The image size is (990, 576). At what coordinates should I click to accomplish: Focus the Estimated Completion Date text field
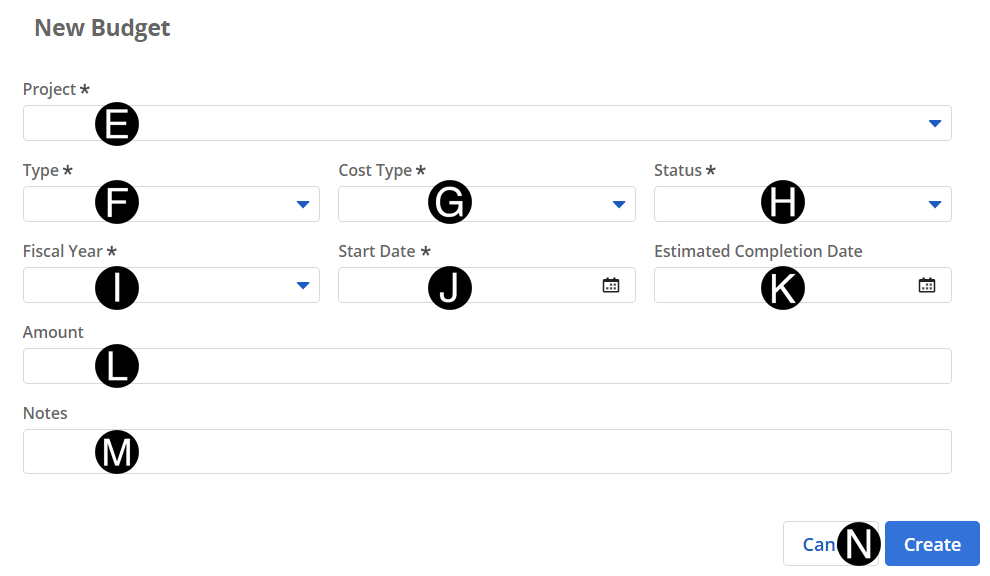coord(850,285)
